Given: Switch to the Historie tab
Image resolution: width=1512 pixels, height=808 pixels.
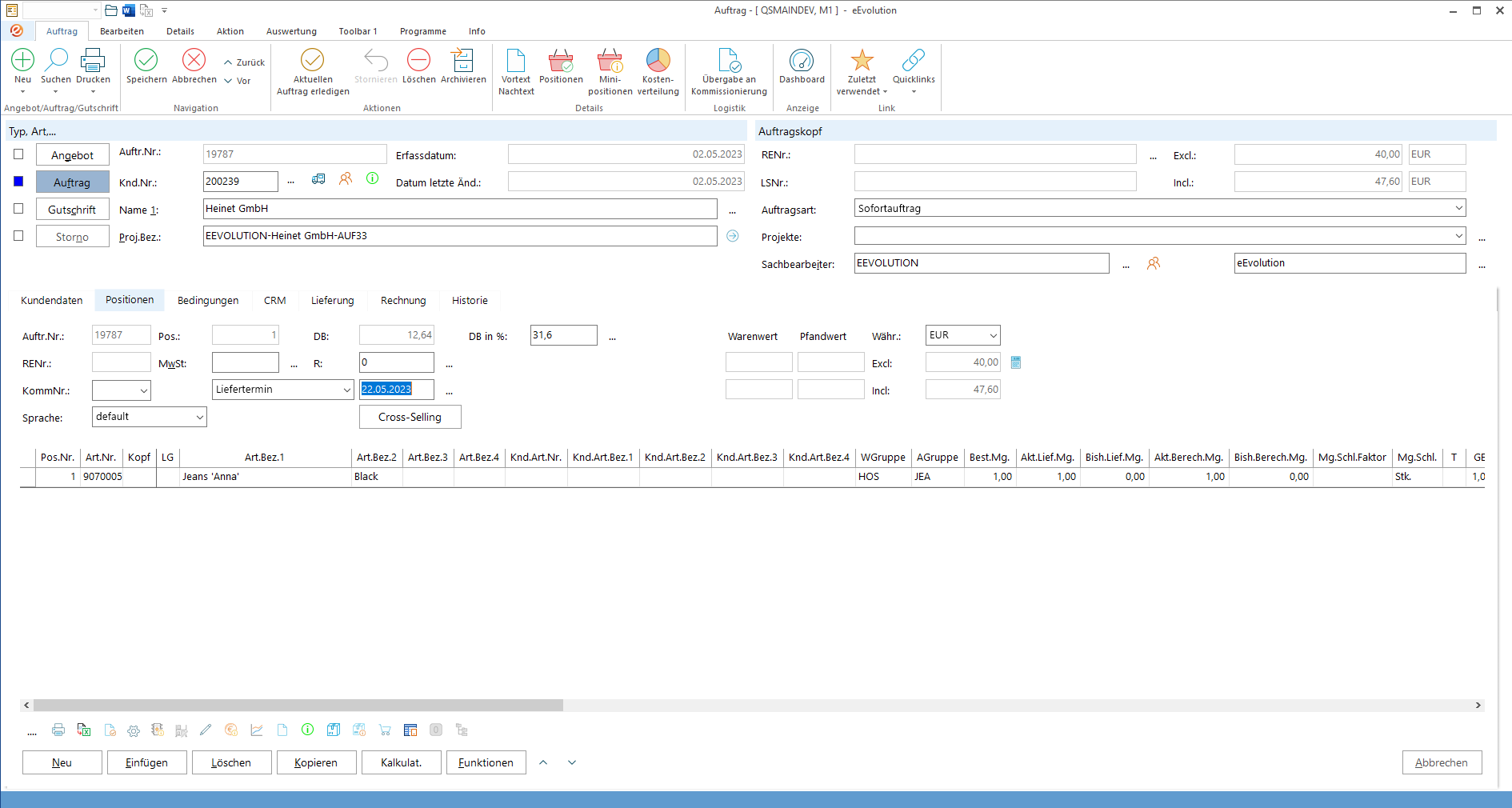Looking at the screenshot, I should click(470, 300).
